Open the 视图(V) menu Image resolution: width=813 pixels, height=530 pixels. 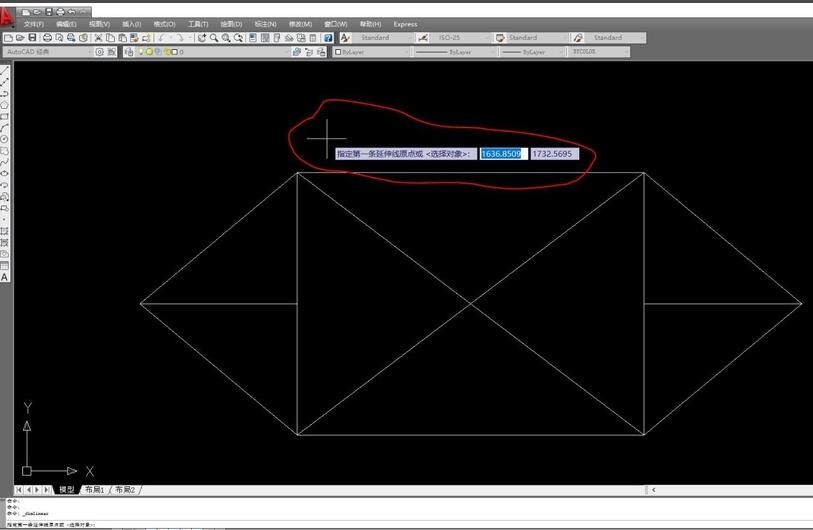click(99, 24)
